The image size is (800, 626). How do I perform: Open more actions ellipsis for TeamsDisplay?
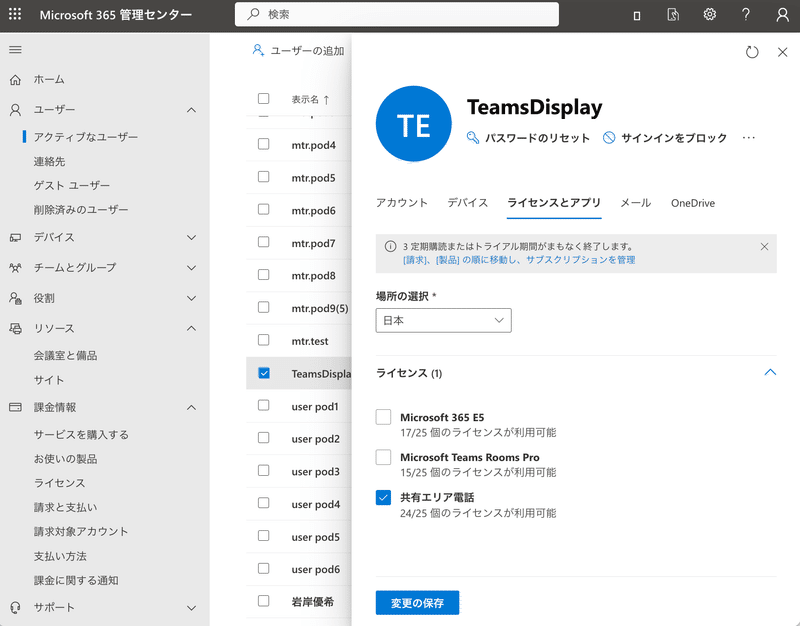point(748,138)
